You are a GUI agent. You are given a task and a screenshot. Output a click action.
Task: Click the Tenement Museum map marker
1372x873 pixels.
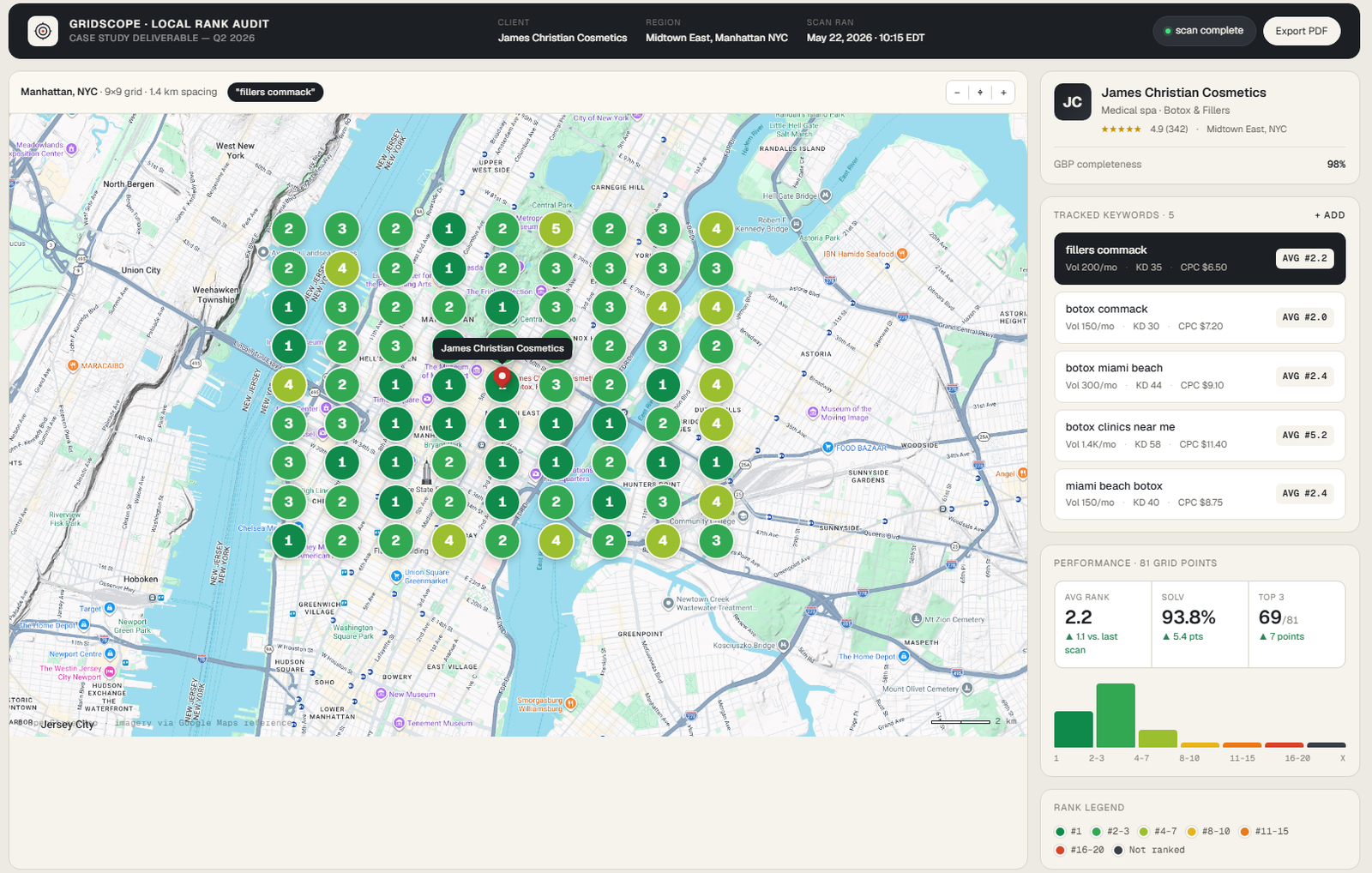click(x=399, y=724)
